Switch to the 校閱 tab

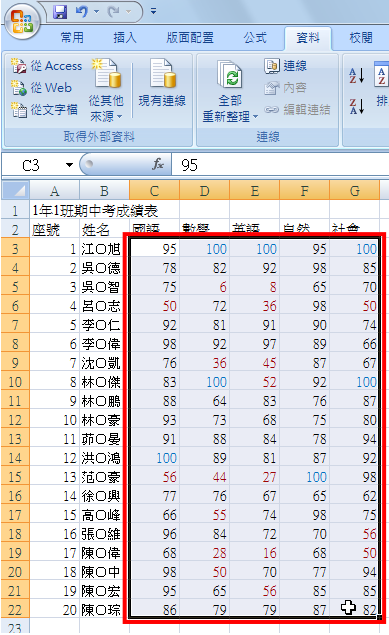(x=360, y=38)
